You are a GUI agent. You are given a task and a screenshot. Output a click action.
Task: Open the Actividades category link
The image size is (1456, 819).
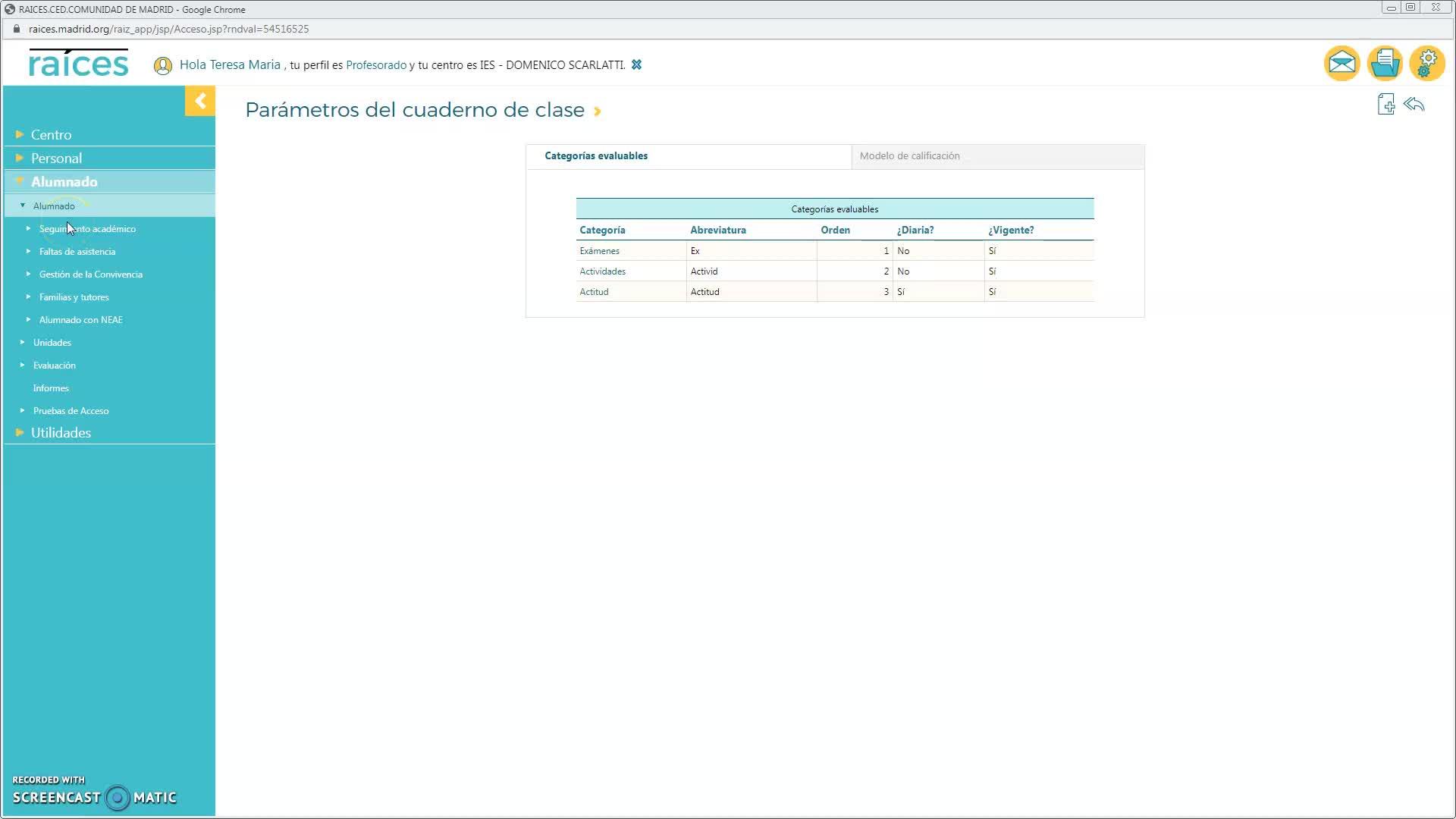pyautogui.click(x=602, y=271)
